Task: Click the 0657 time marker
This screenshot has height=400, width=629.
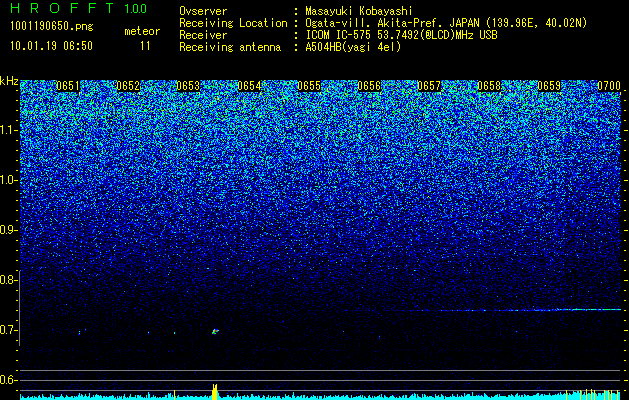Action: coord(429,86)
